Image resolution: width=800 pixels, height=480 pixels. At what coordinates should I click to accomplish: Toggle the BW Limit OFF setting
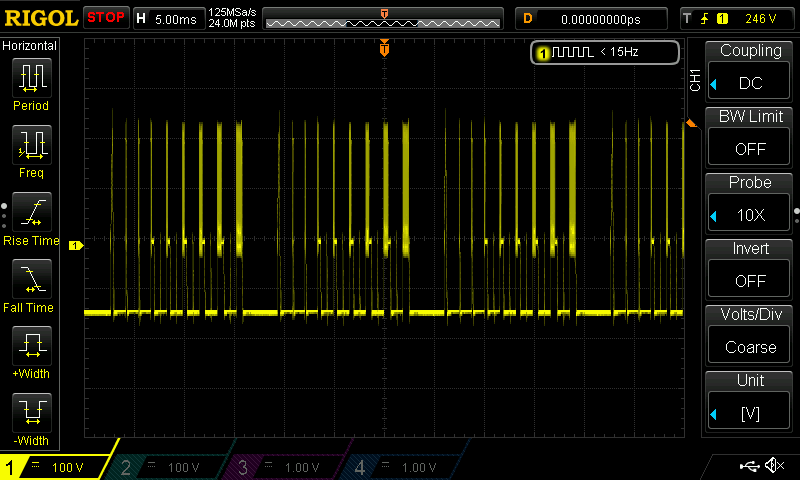749,137
